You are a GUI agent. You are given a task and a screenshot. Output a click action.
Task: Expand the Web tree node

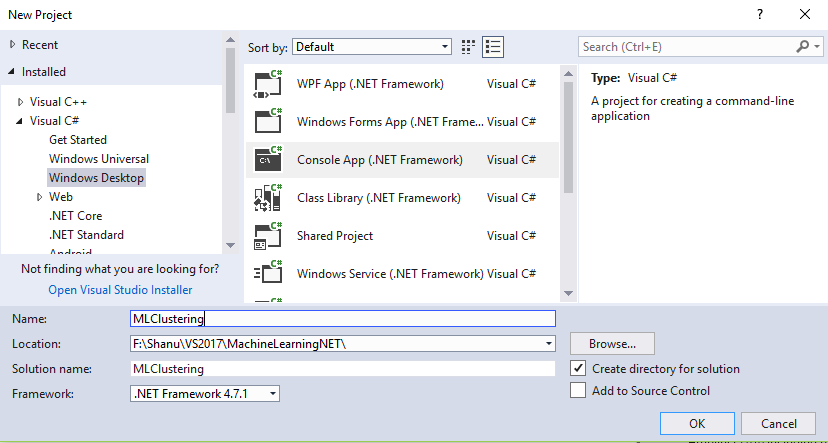pyautogui.click(x=40, y=197)
